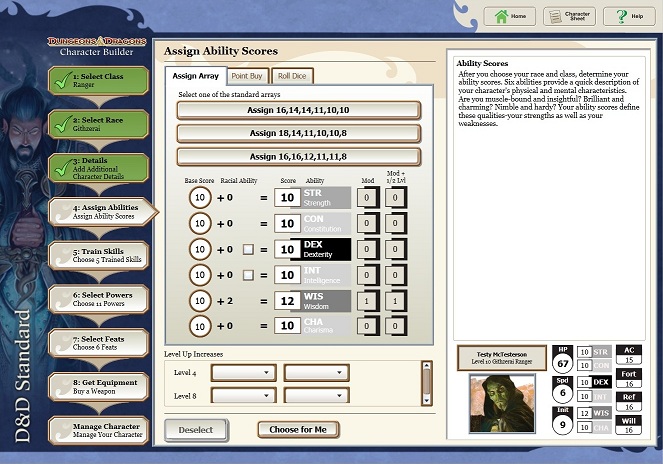Open the Character Sheet button
The width and height of the screenshot is (663, 464).
point(569,16)
